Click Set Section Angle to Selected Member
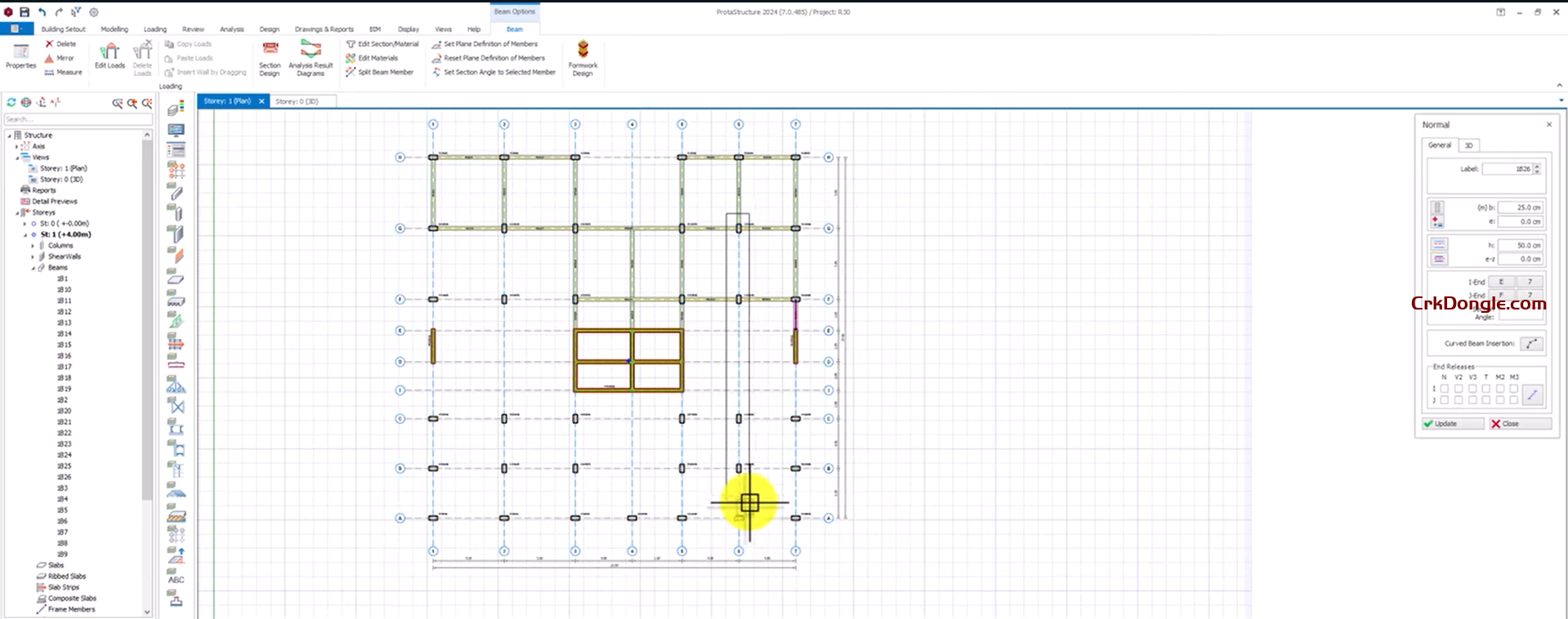 [x=494, y=72]
